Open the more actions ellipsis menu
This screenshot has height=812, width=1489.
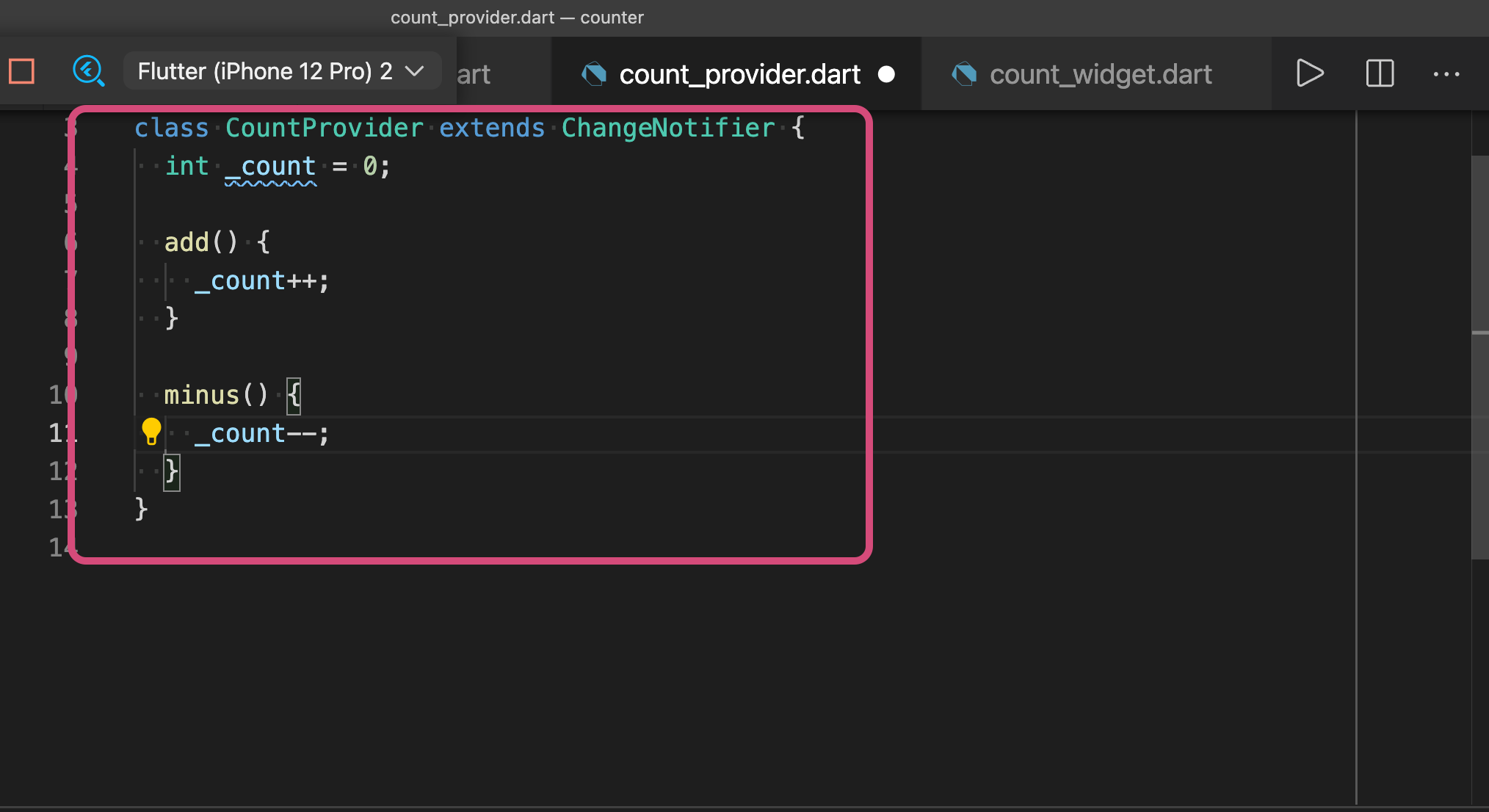pyautogui.click(x=1446, y=74)
